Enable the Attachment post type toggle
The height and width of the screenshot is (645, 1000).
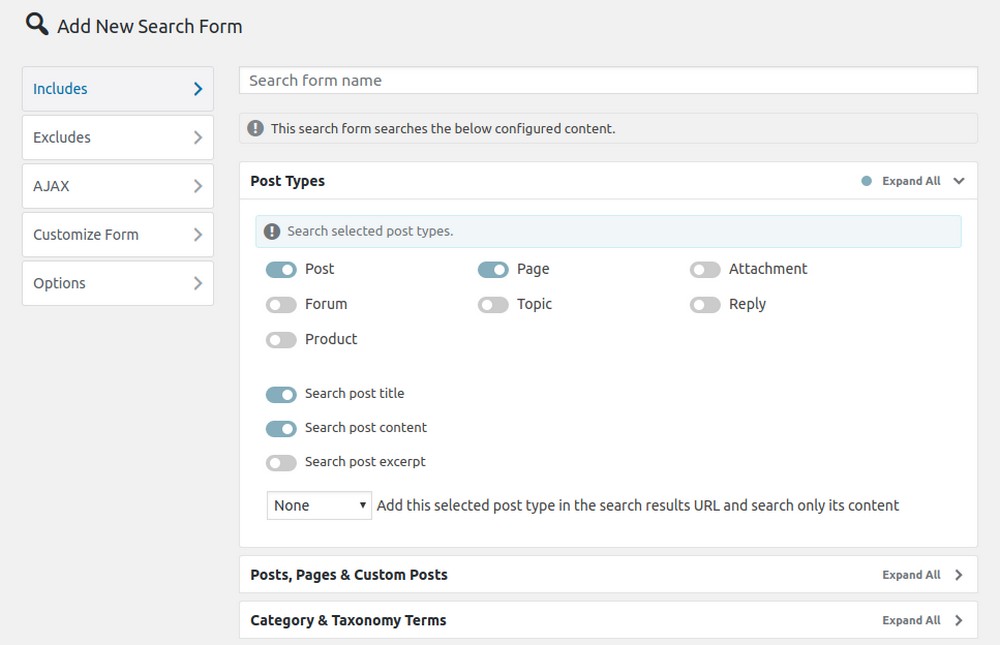705,269
